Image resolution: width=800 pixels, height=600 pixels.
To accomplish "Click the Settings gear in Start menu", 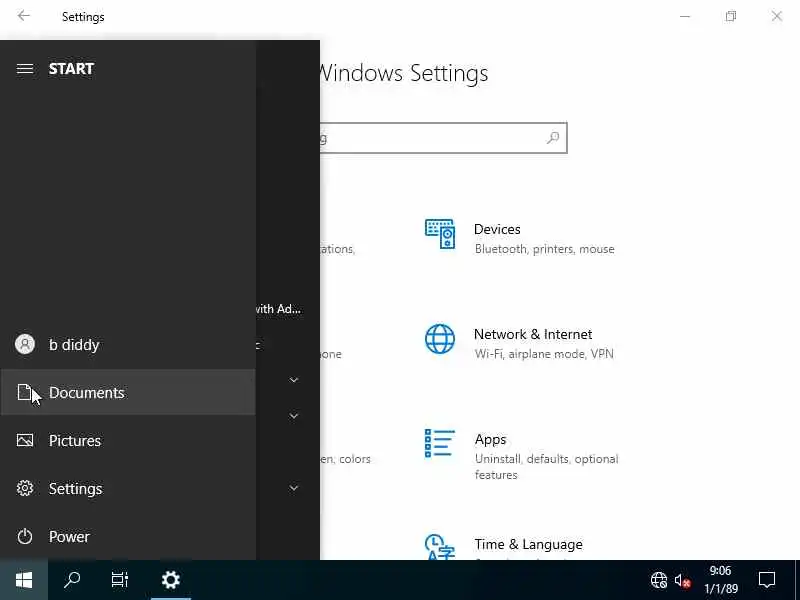I will [x=24, y=488].
